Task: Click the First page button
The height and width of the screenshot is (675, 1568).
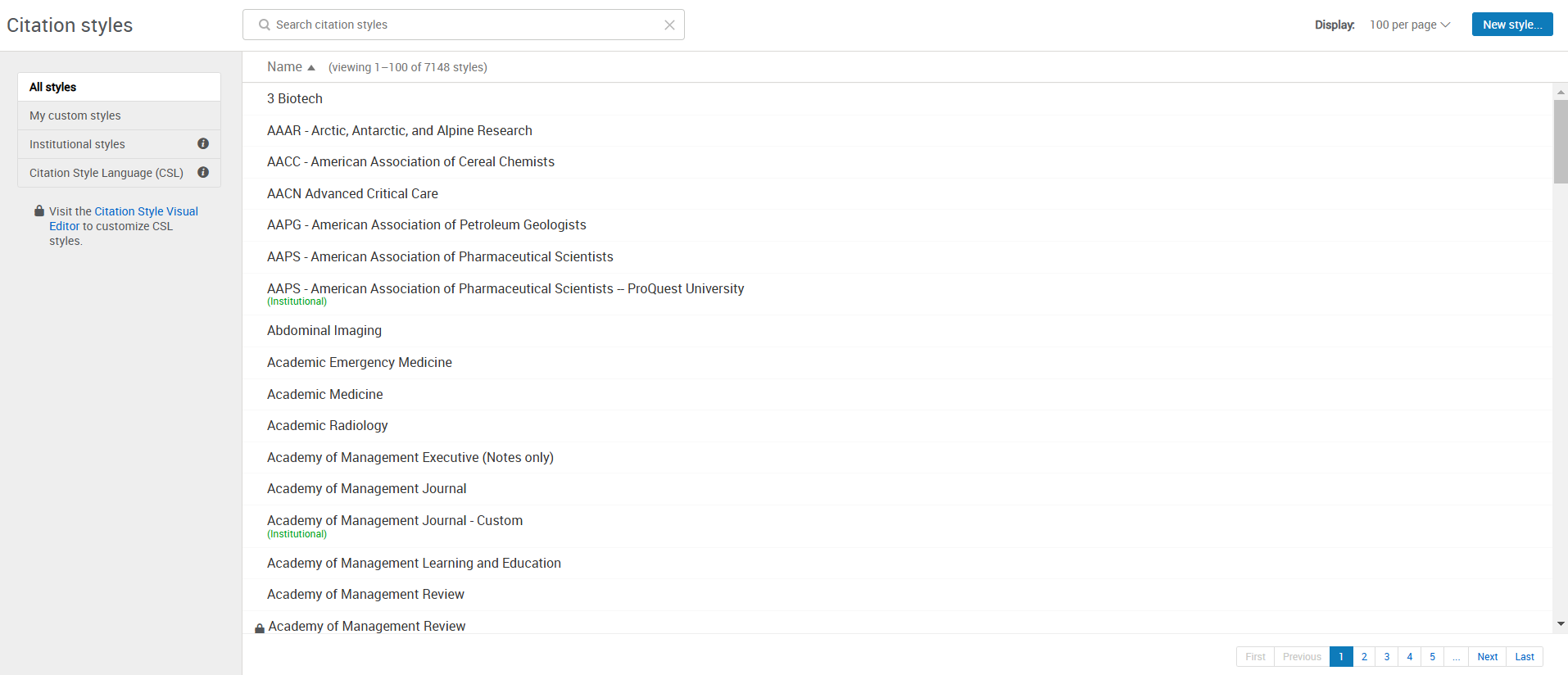Action: [x=1255, y=657]
